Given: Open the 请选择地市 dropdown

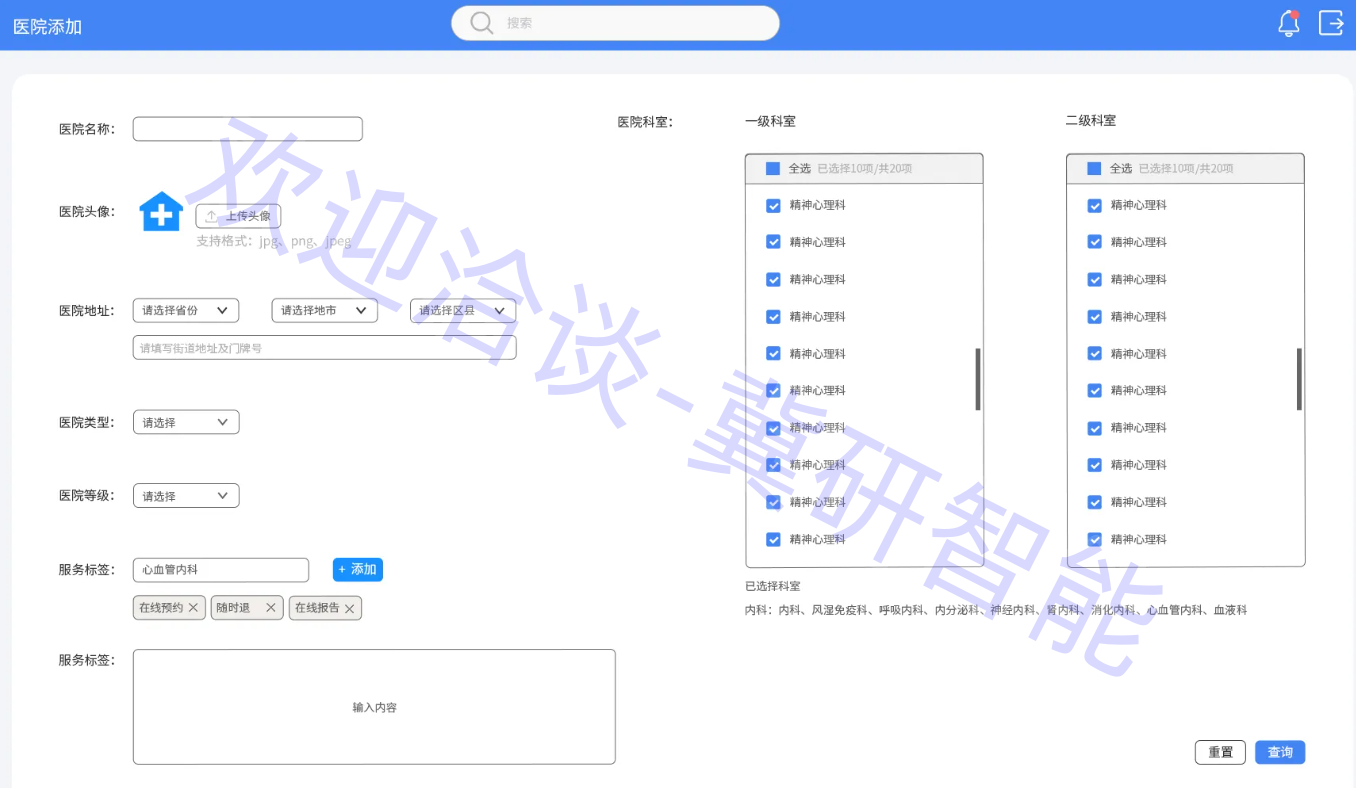Looking at the screenshot, I should (325, 310).
